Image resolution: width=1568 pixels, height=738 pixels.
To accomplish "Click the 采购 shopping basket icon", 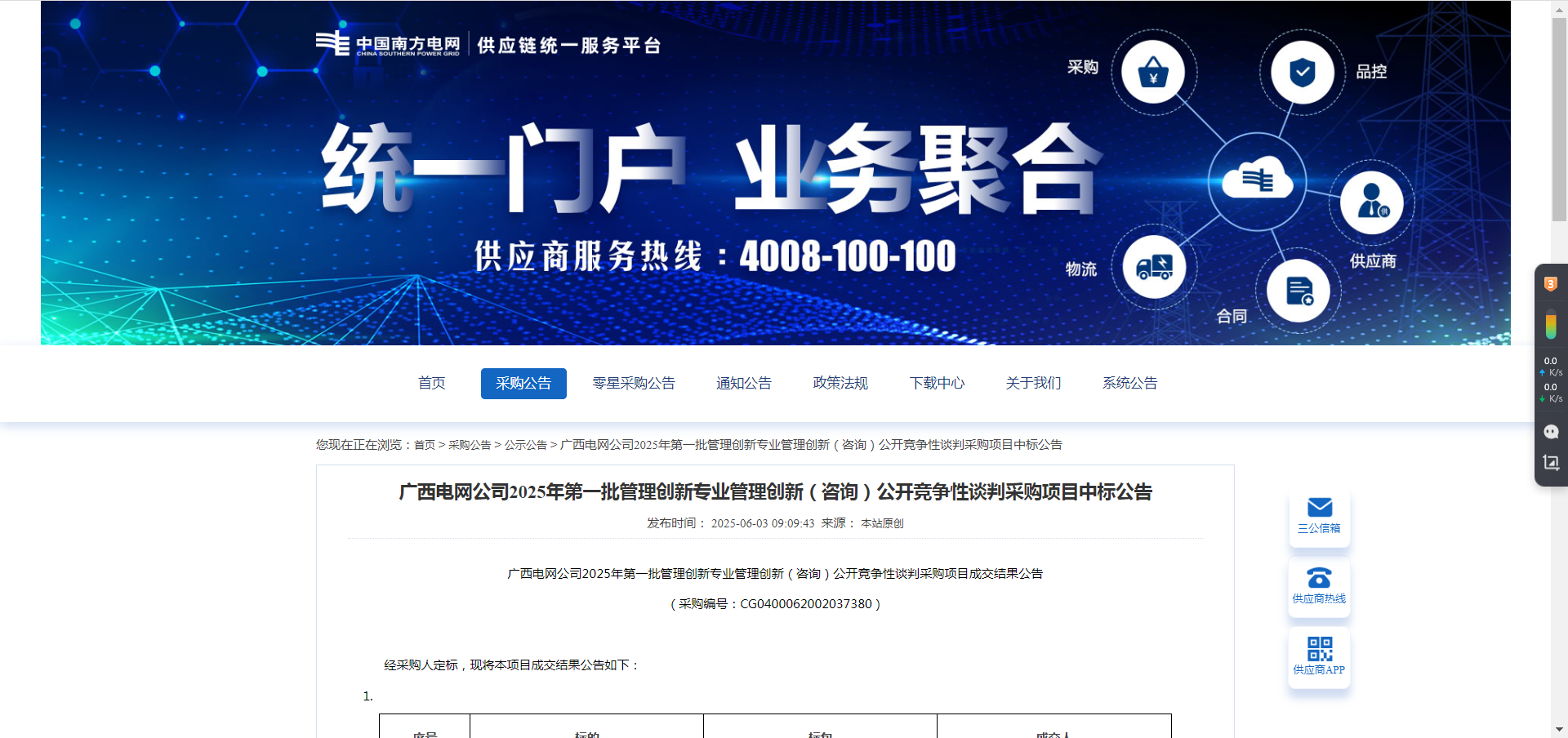I will 1153,73.
